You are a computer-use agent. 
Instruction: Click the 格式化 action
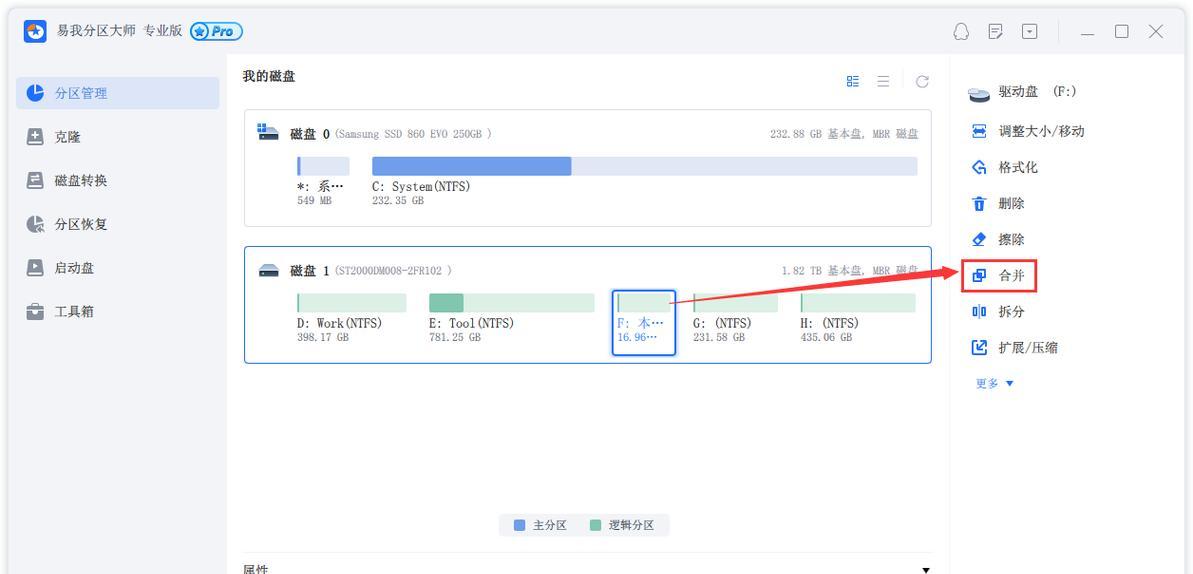[x=1005, y=167]
